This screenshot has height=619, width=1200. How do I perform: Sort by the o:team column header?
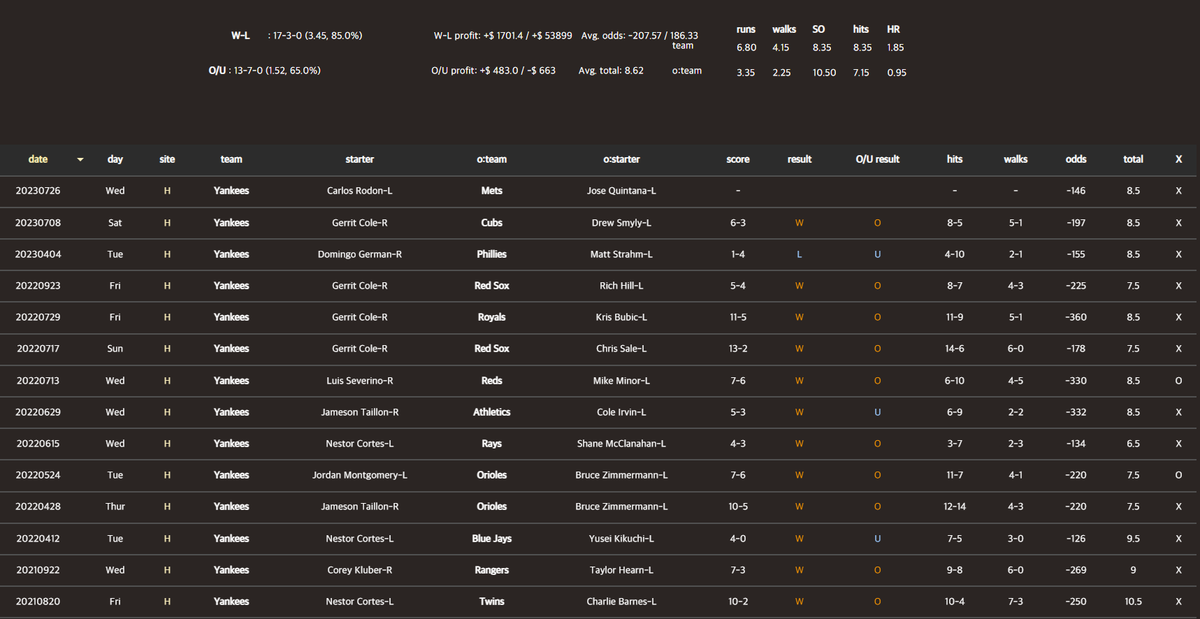click(x=492, y=159)
